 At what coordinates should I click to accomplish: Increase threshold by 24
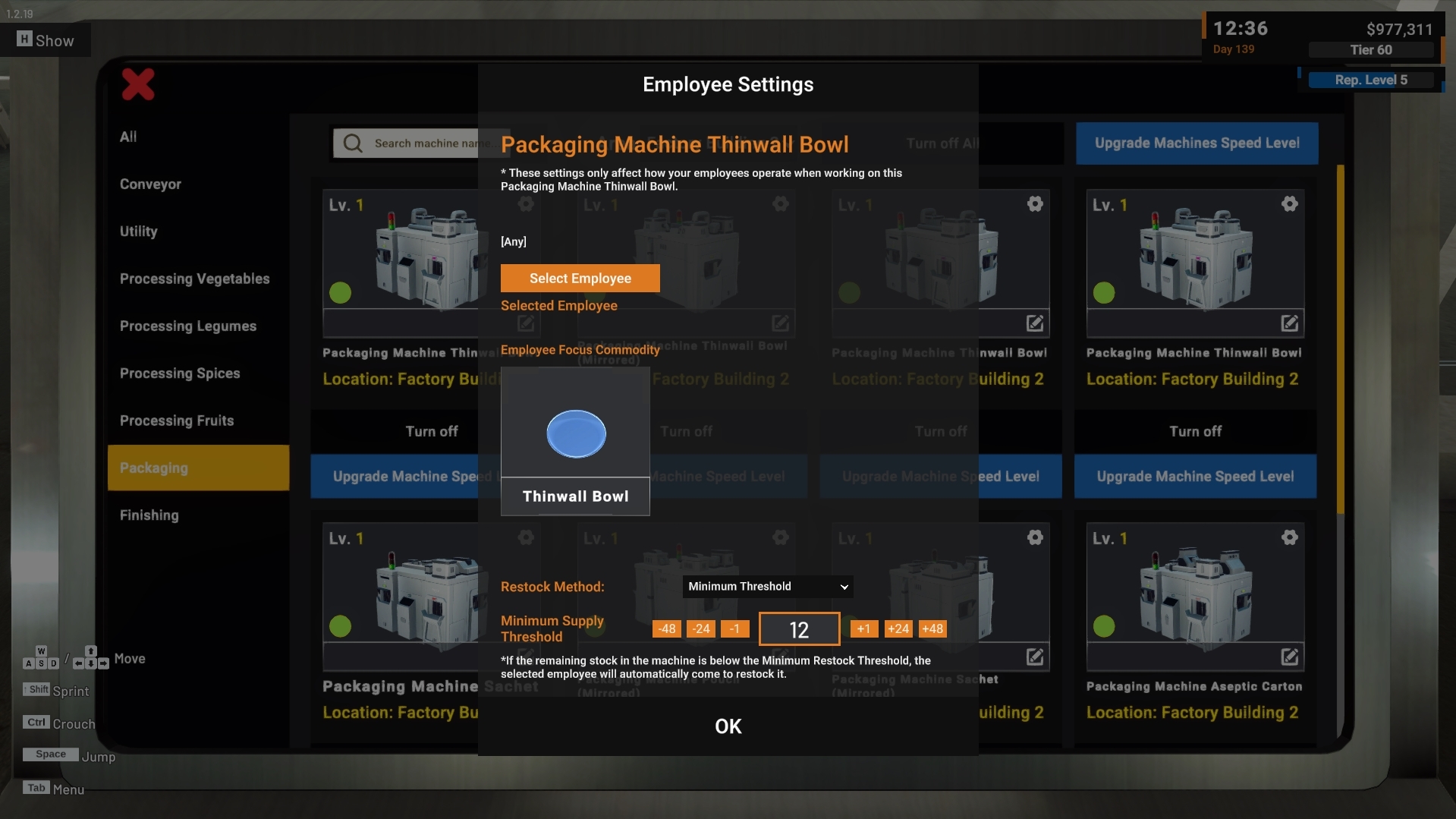coord(898,628)
